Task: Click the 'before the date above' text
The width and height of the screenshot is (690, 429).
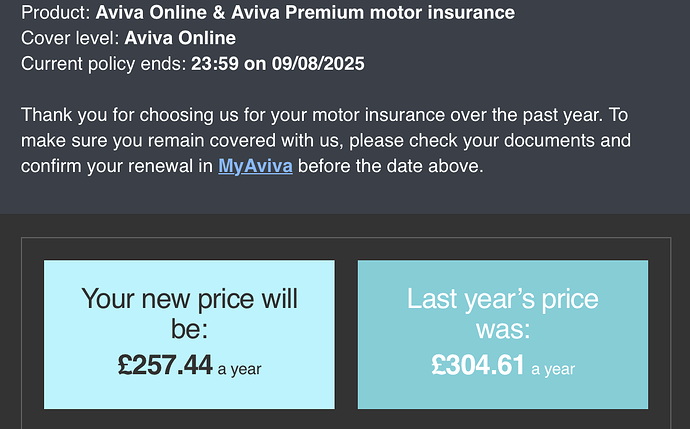Action: [390, 166]
